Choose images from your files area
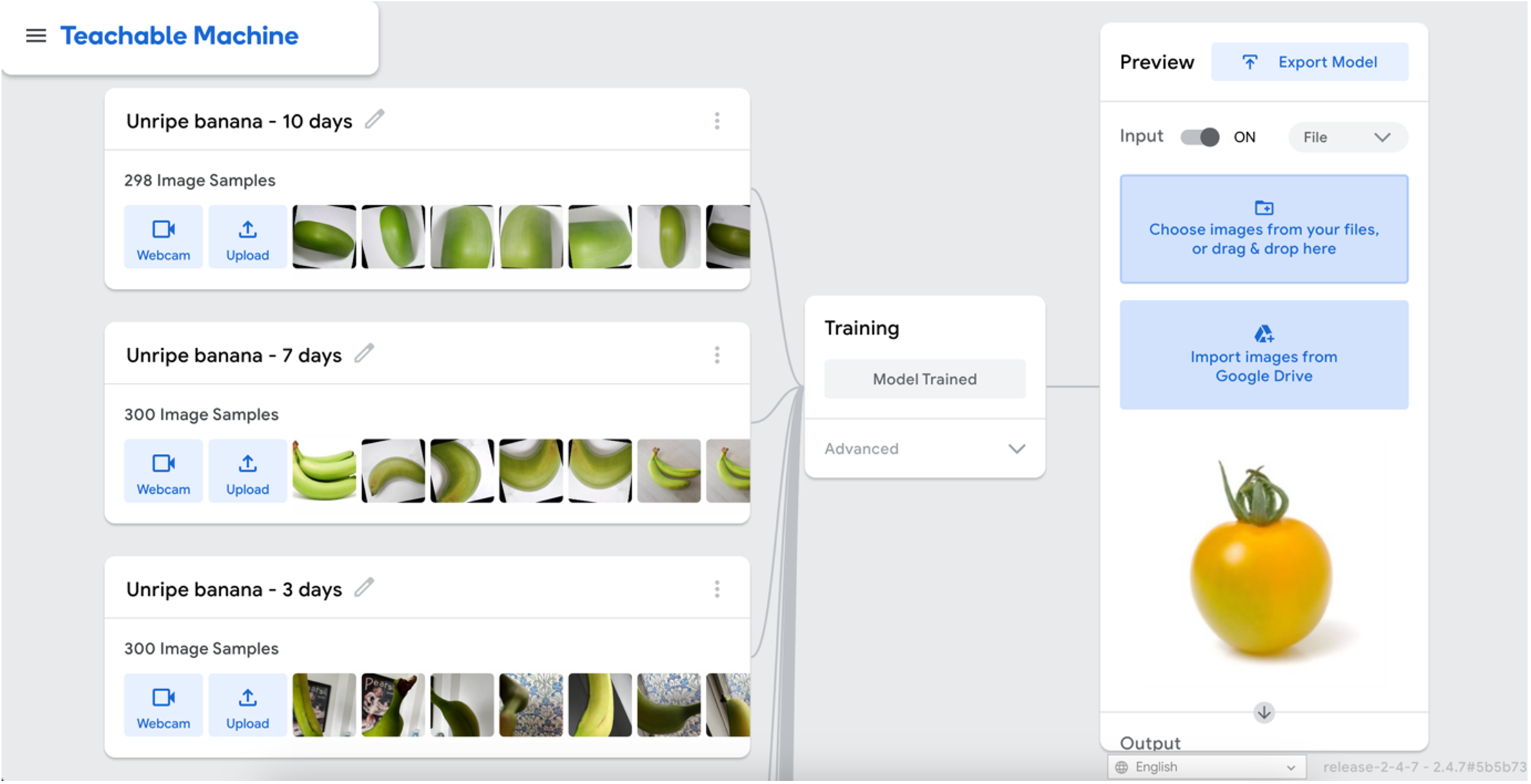Image resolution: width=1531 pixels, height=784 pixels. pos(1263,229)
